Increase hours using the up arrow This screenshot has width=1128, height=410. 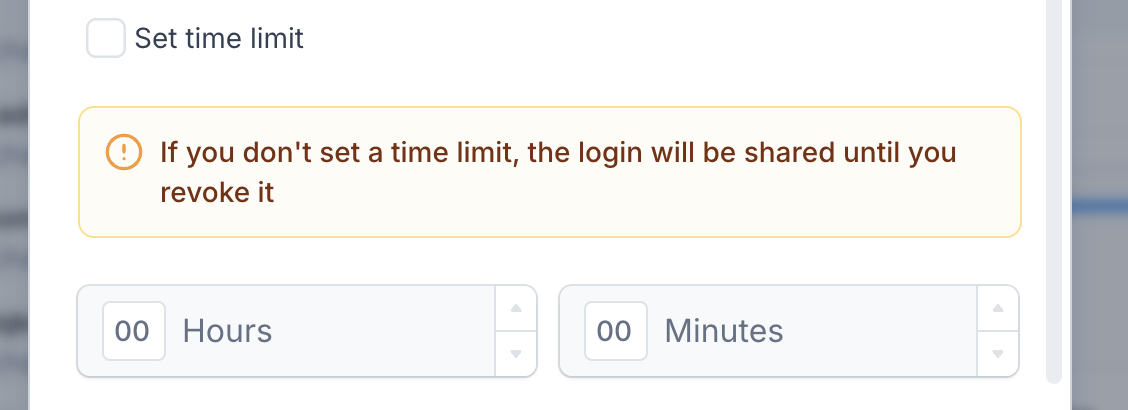(x=516, y=309)
